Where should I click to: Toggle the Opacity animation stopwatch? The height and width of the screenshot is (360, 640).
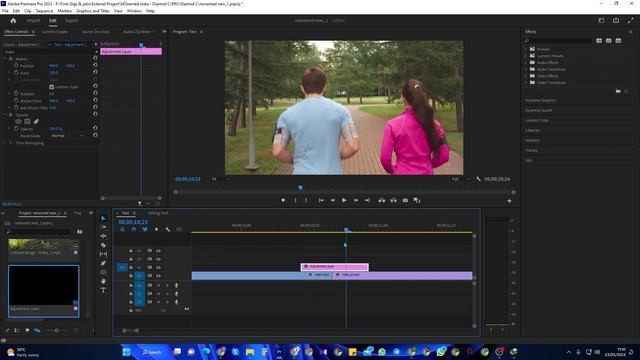(x=16, y=129)
